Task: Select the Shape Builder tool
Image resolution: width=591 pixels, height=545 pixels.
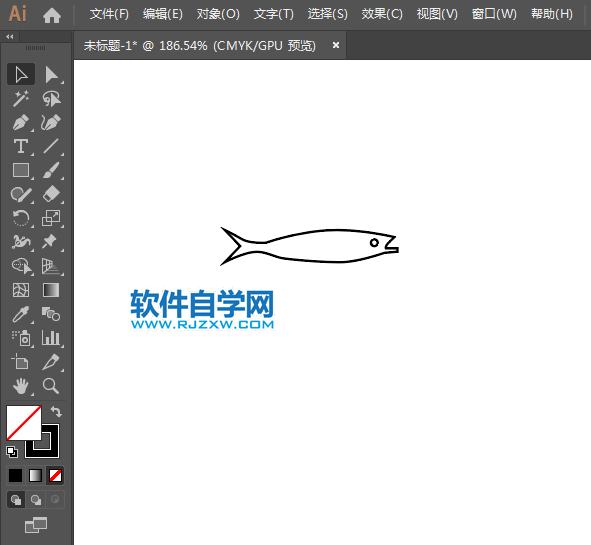Action: 21,266
